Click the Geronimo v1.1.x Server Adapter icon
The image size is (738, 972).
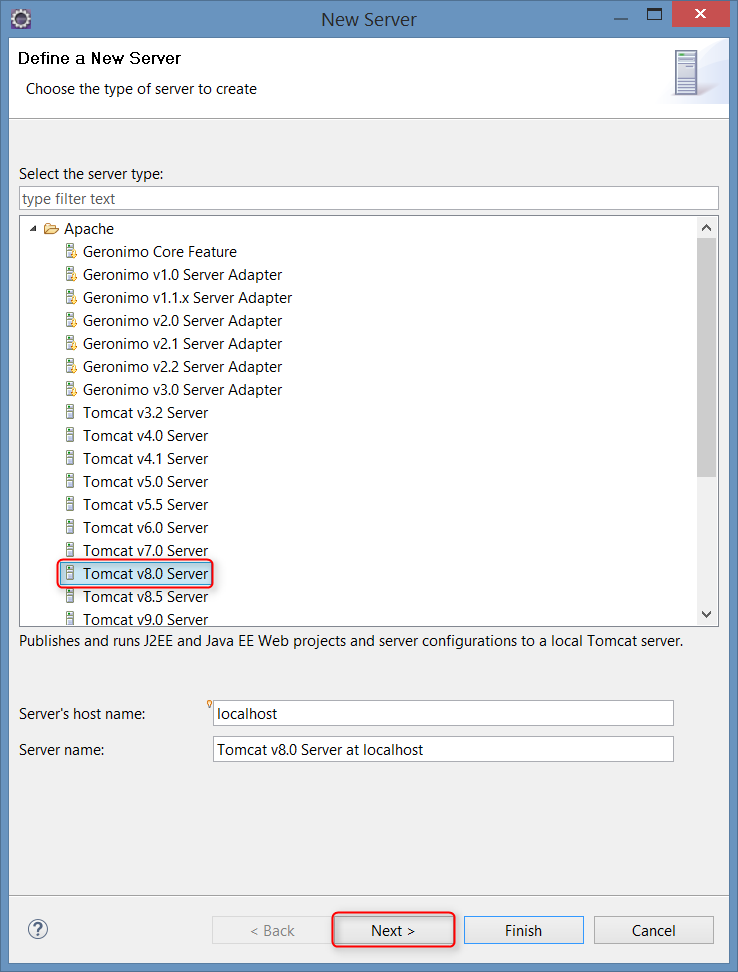[71, 297]
